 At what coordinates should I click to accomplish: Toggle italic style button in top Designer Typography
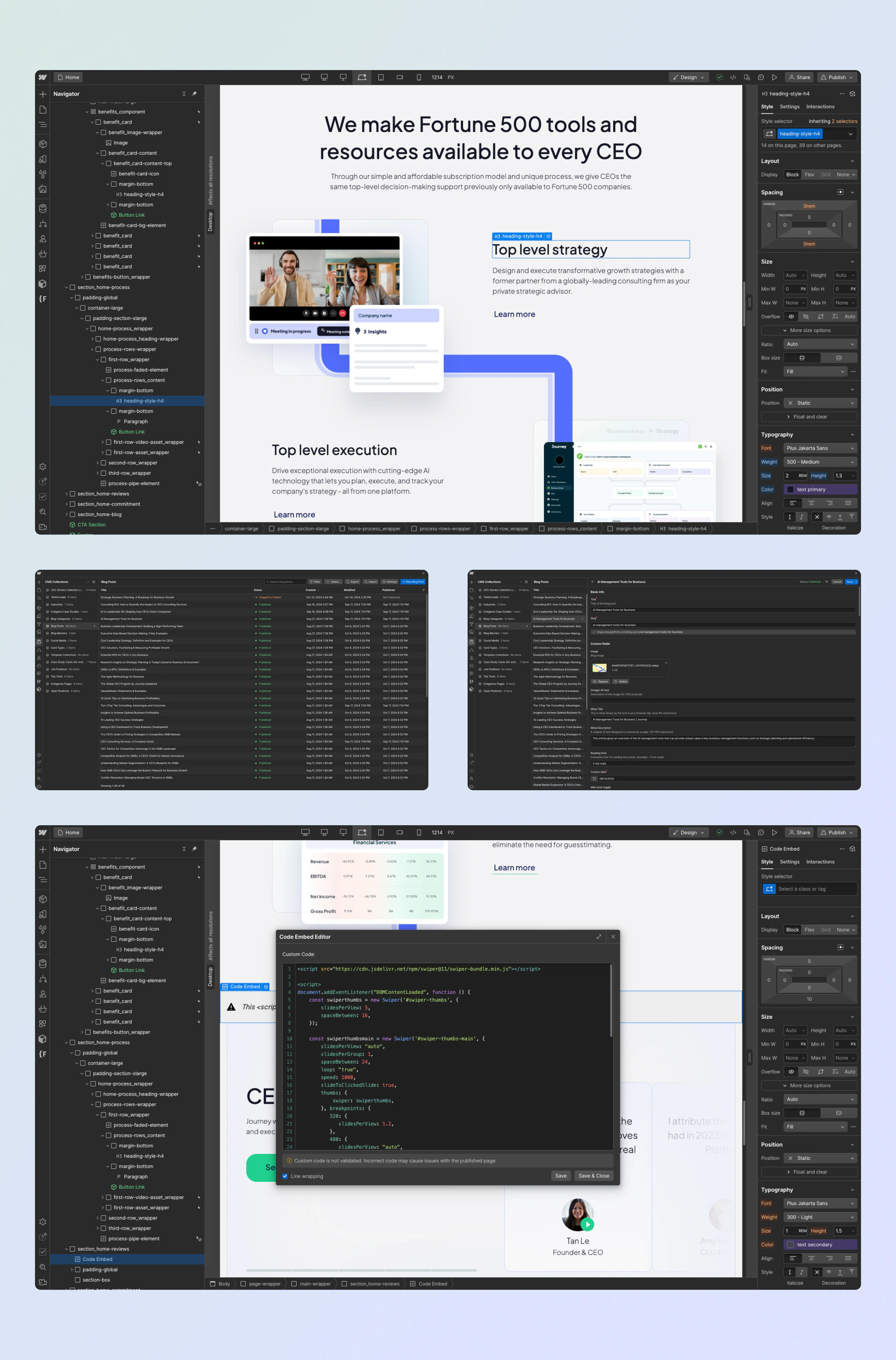802,517
